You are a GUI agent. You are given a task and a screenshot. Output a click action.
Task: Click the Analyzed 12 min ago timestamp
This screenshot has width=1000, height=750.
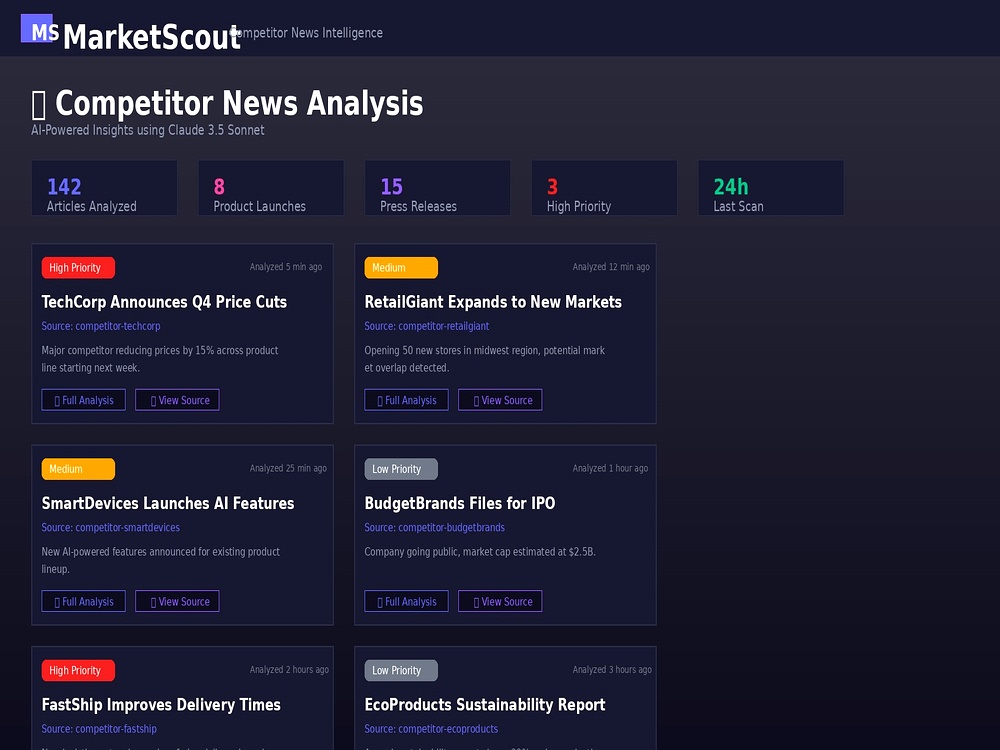[611, 267]
